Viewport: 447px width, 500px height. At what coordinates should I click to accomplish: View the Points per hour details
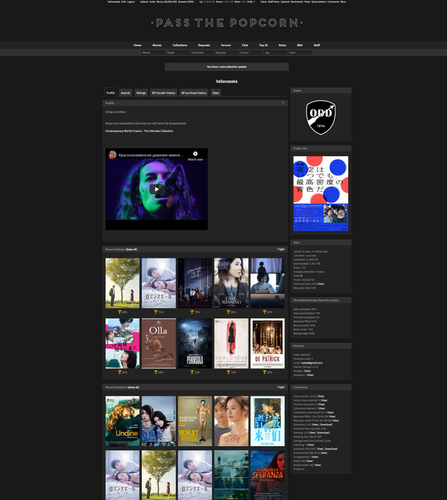321,284
